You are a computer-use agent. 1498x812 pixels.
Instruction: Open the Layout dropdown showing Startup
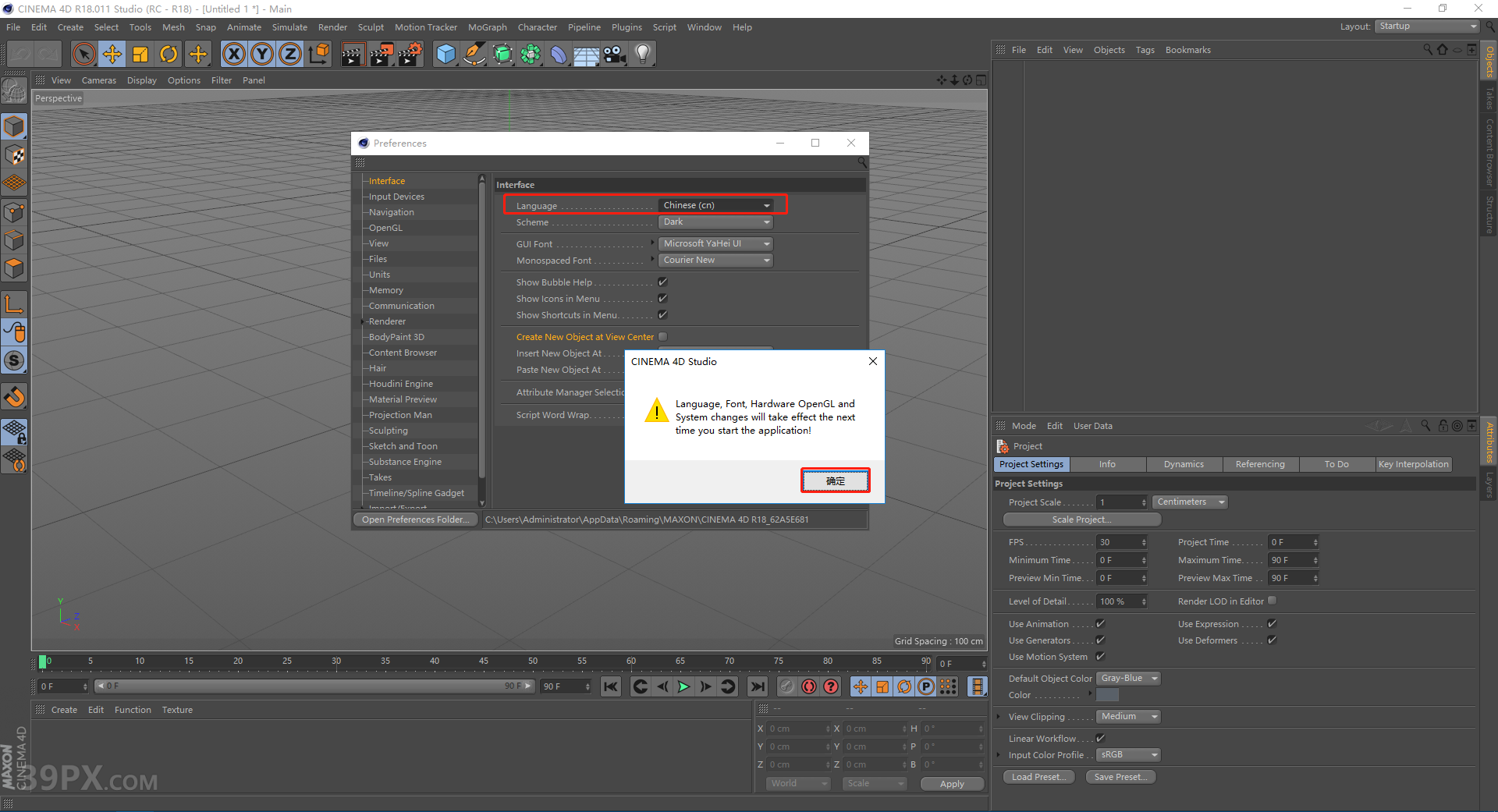(1426, 26)
